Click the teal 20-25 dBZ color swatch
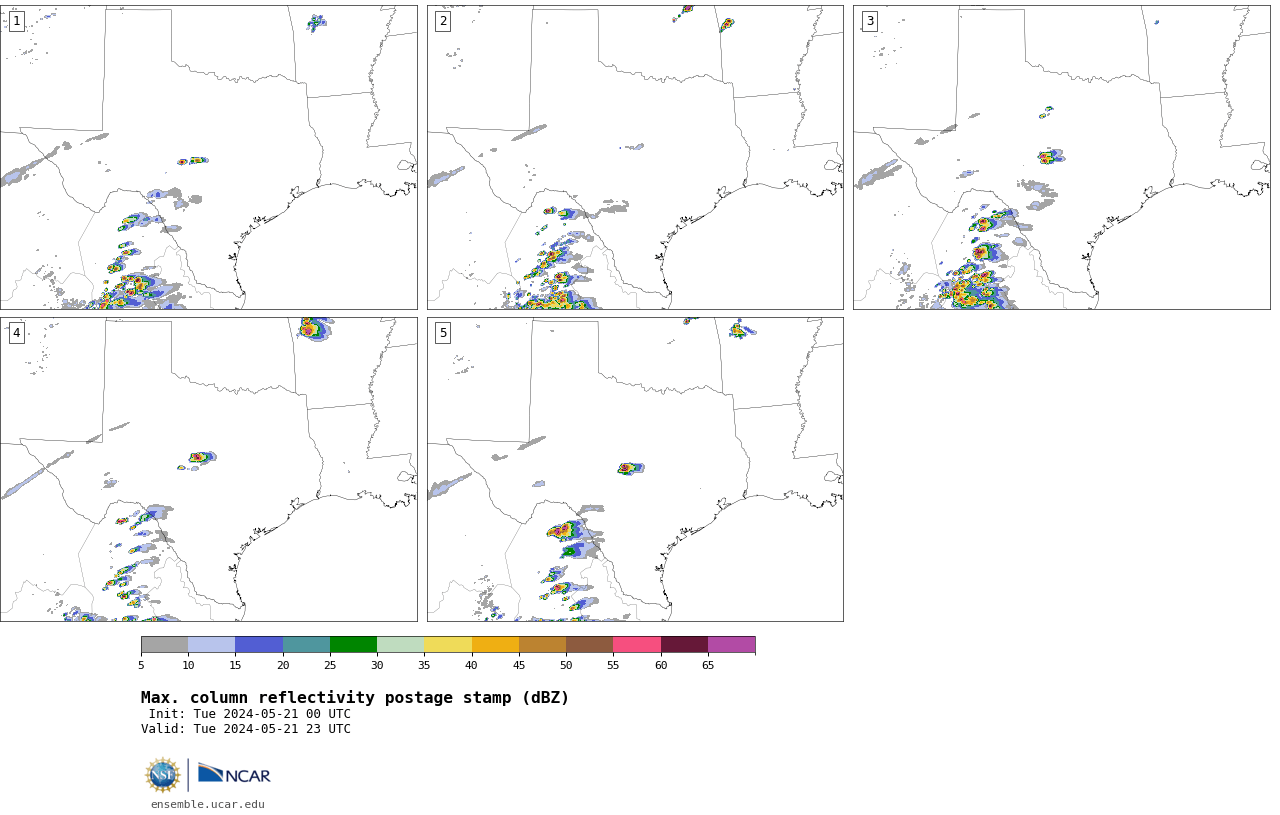The image size is (1280, 815). coord(306,645)
